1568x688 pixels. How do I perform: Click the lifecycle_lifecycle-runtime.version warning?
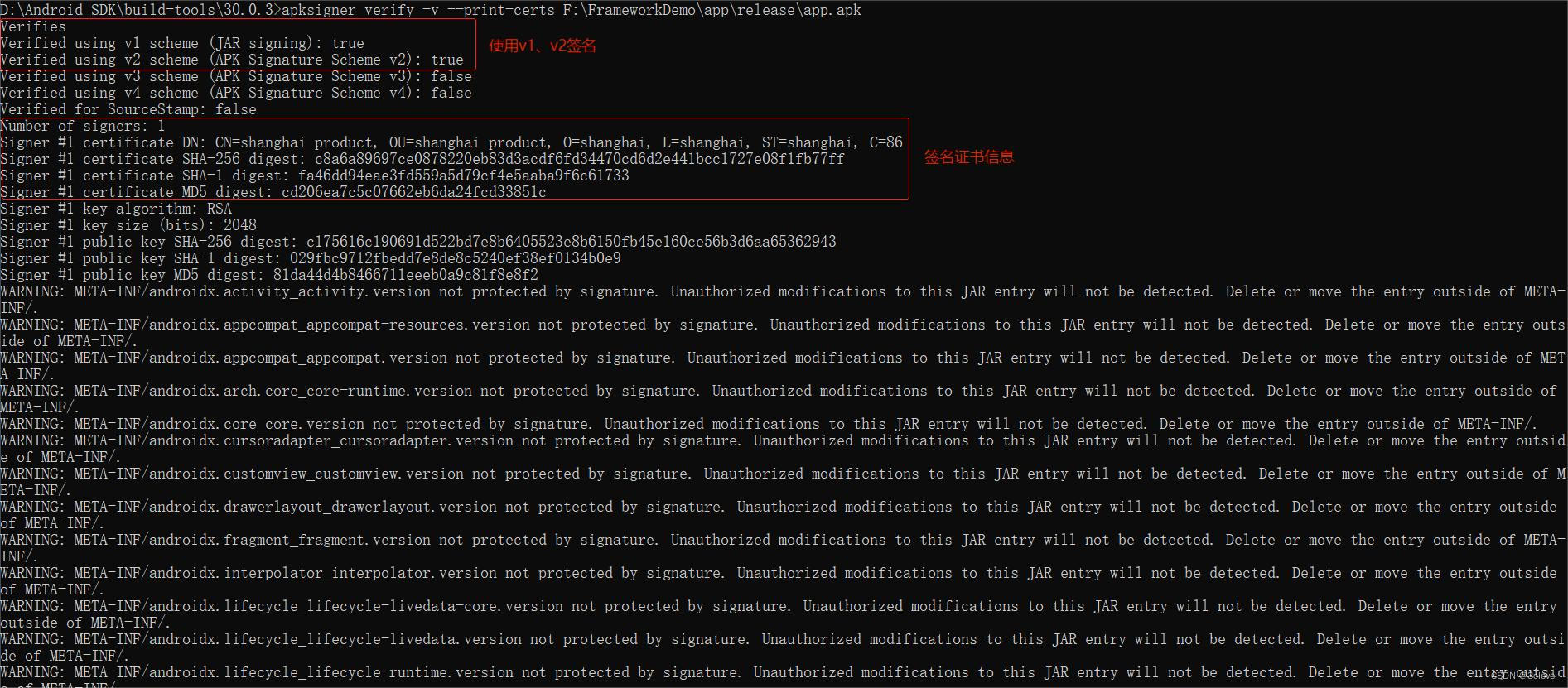pos(783,676)
